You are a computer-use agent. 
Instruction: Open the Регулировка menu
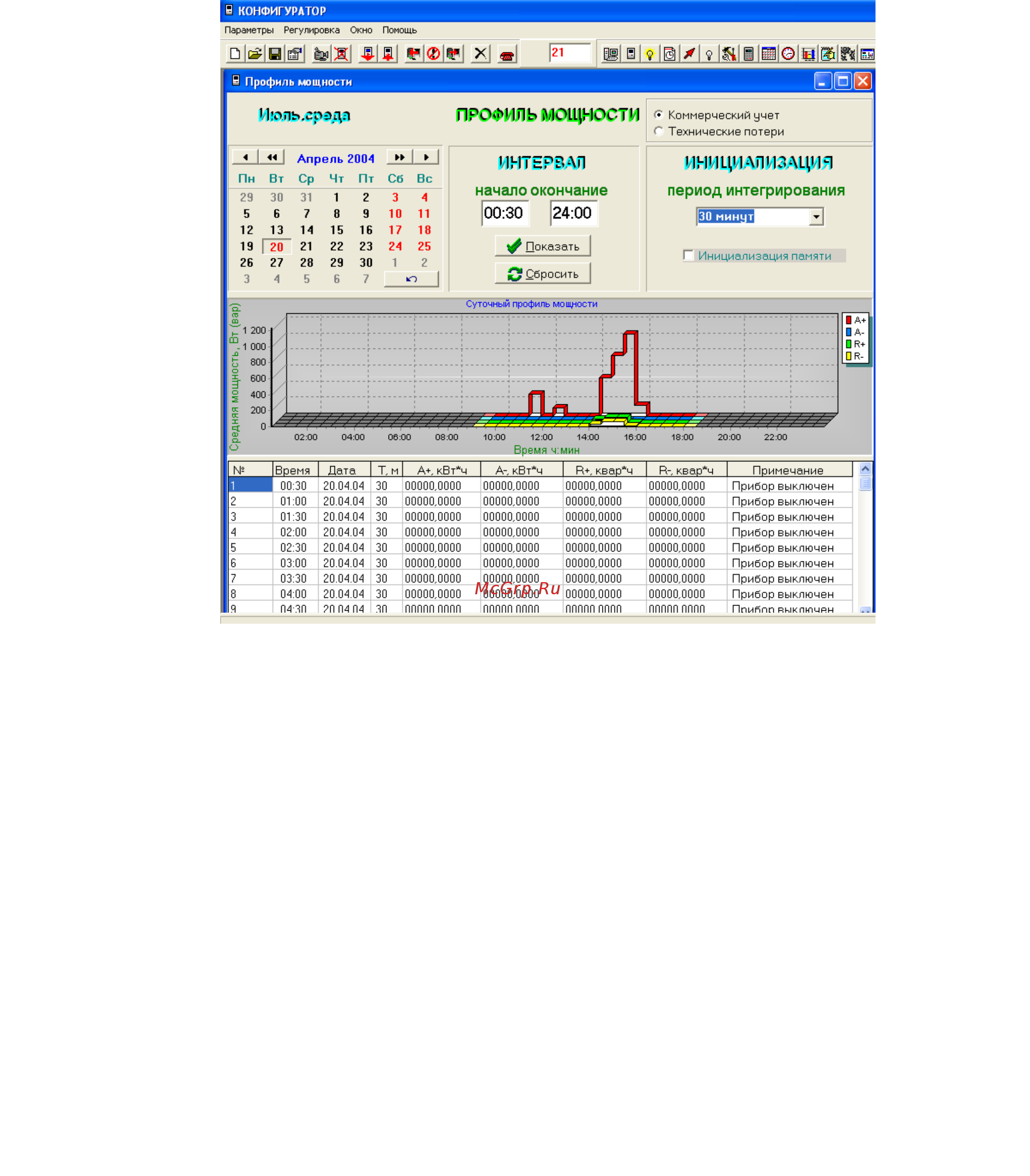click(x=312, y=30)
